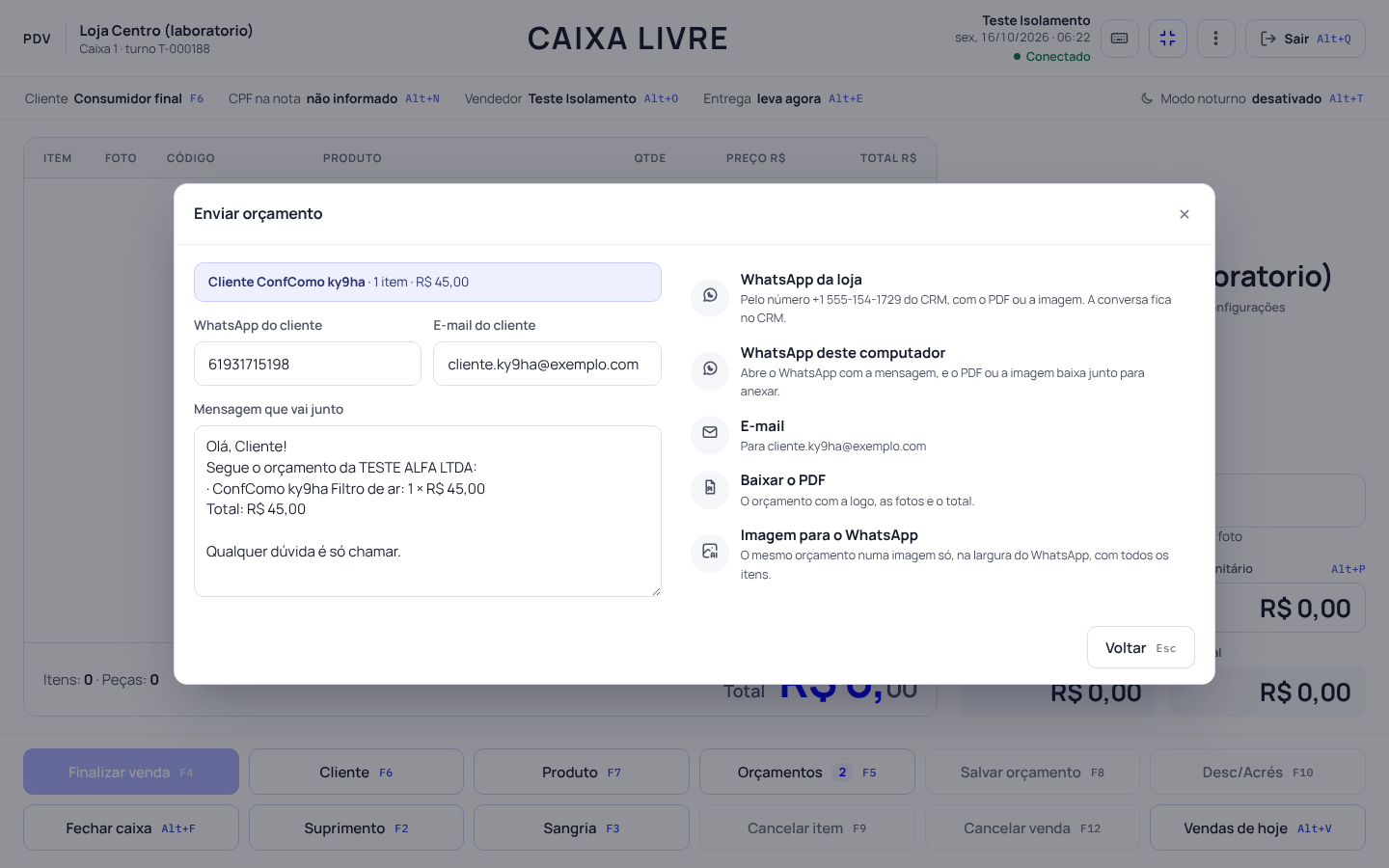Image resolution: width=1389 pixels, height=868 pixels.
Task: Click CPF na nota não informado
Action: (334, 98)
